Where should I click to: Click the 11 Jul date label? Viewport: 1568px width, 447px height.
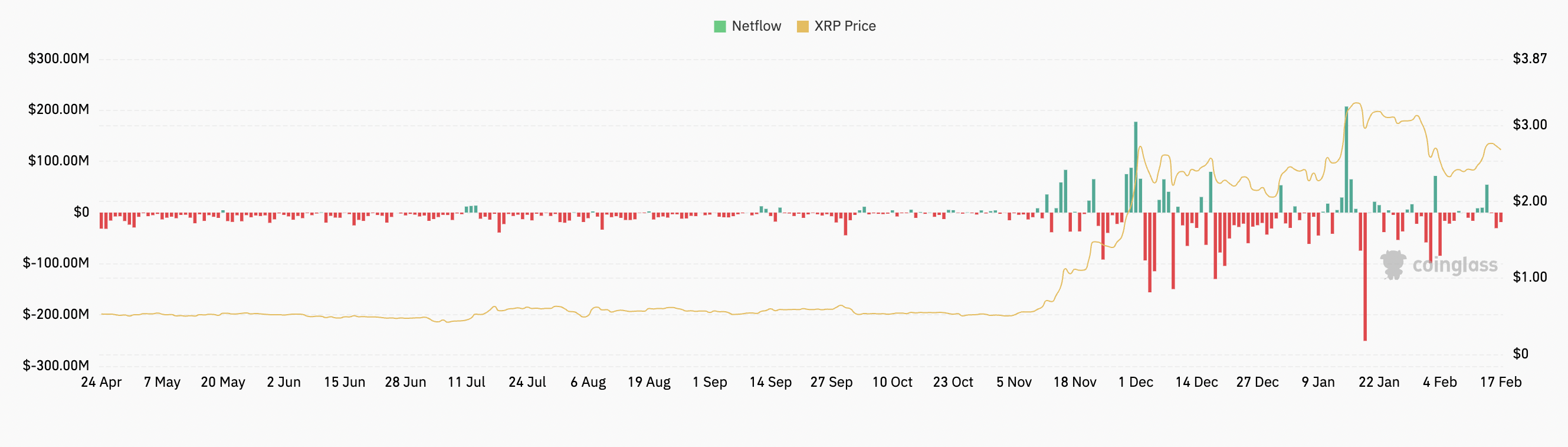click(x=466, y=382)
